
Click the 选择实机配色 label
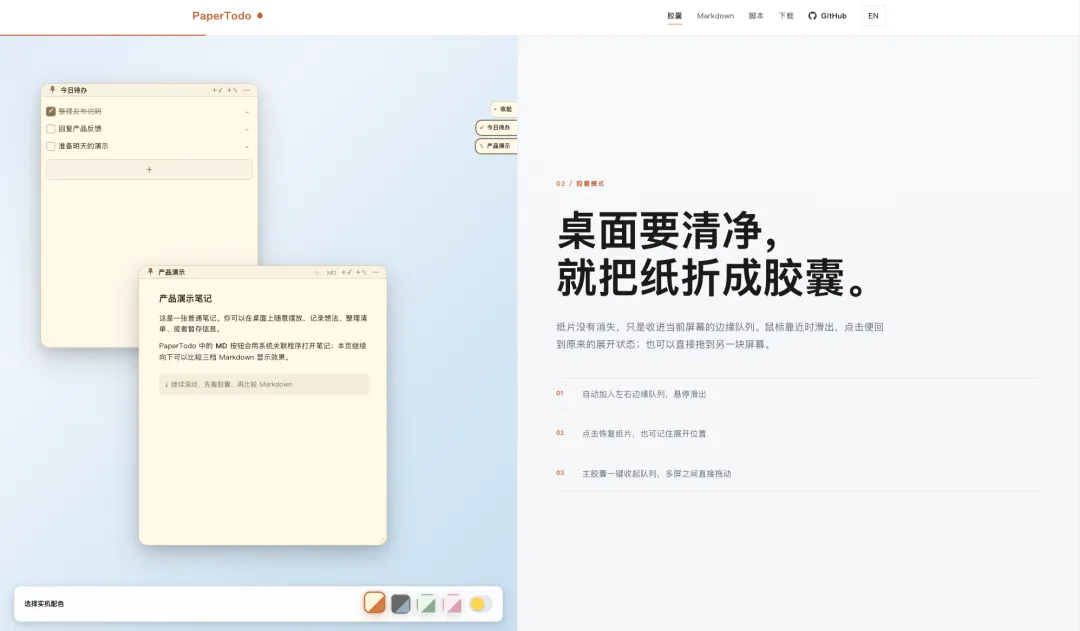44,604
